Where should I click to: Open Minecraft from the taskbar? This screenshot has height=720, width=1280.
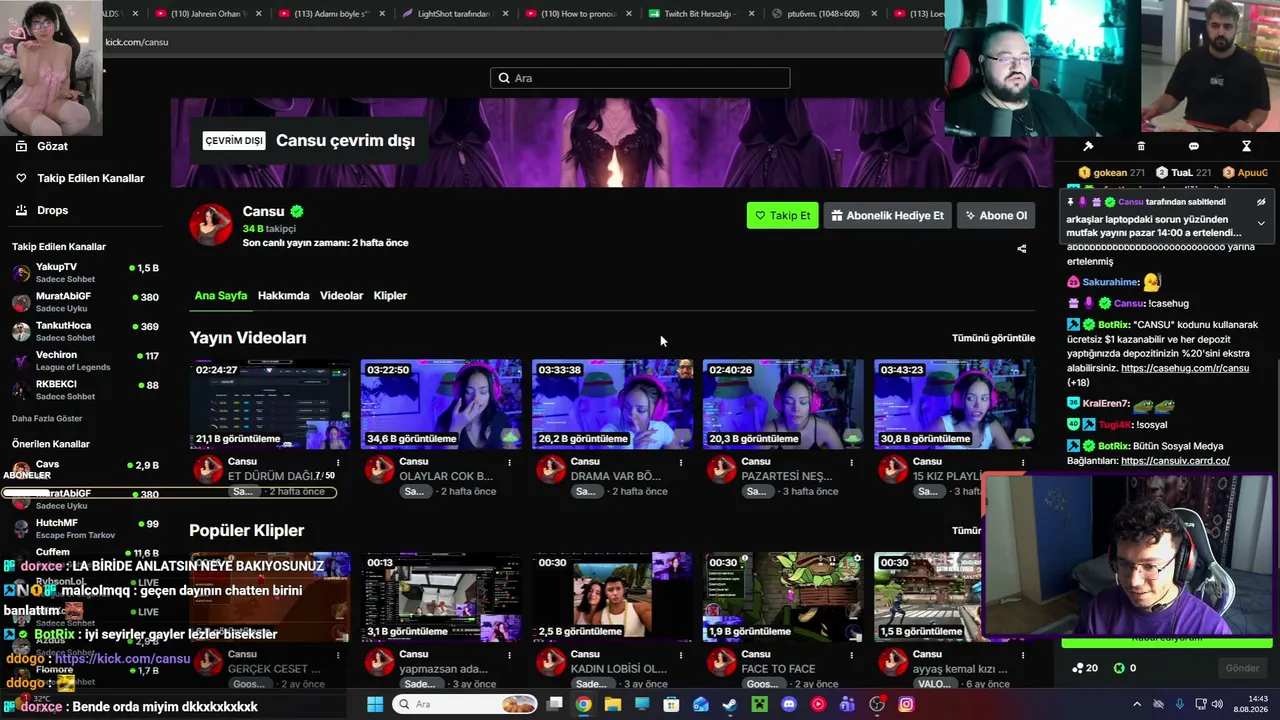(759, 704)
